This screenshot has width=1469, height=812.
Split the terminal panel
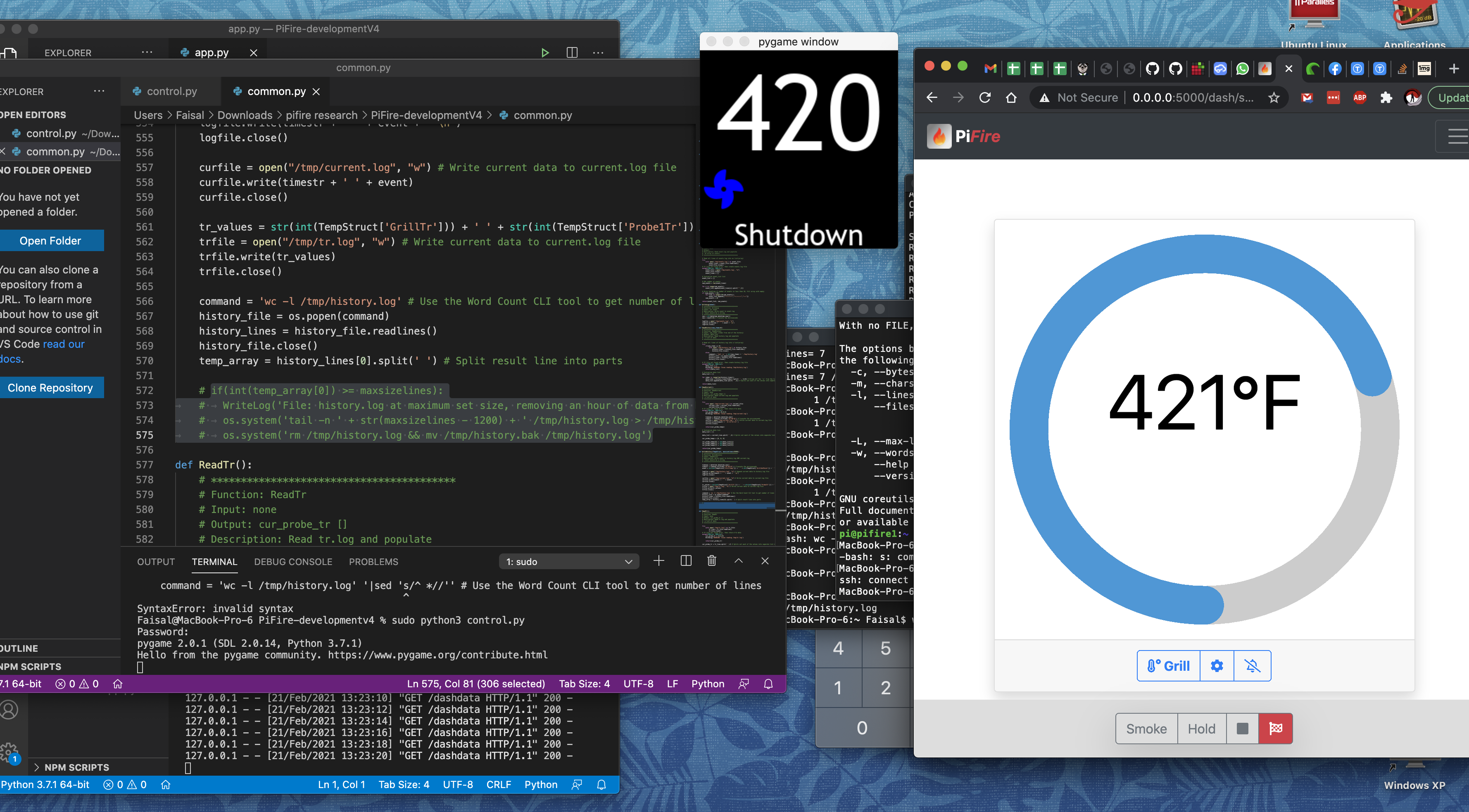[x=685, y=561]
